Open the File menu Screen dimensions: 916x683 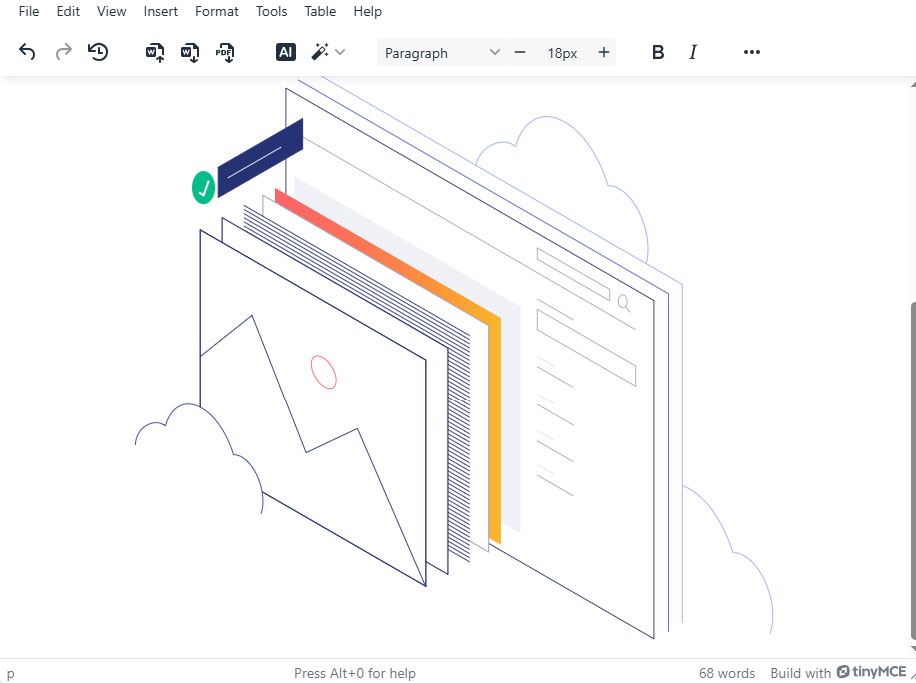click(x=29, y=11)
